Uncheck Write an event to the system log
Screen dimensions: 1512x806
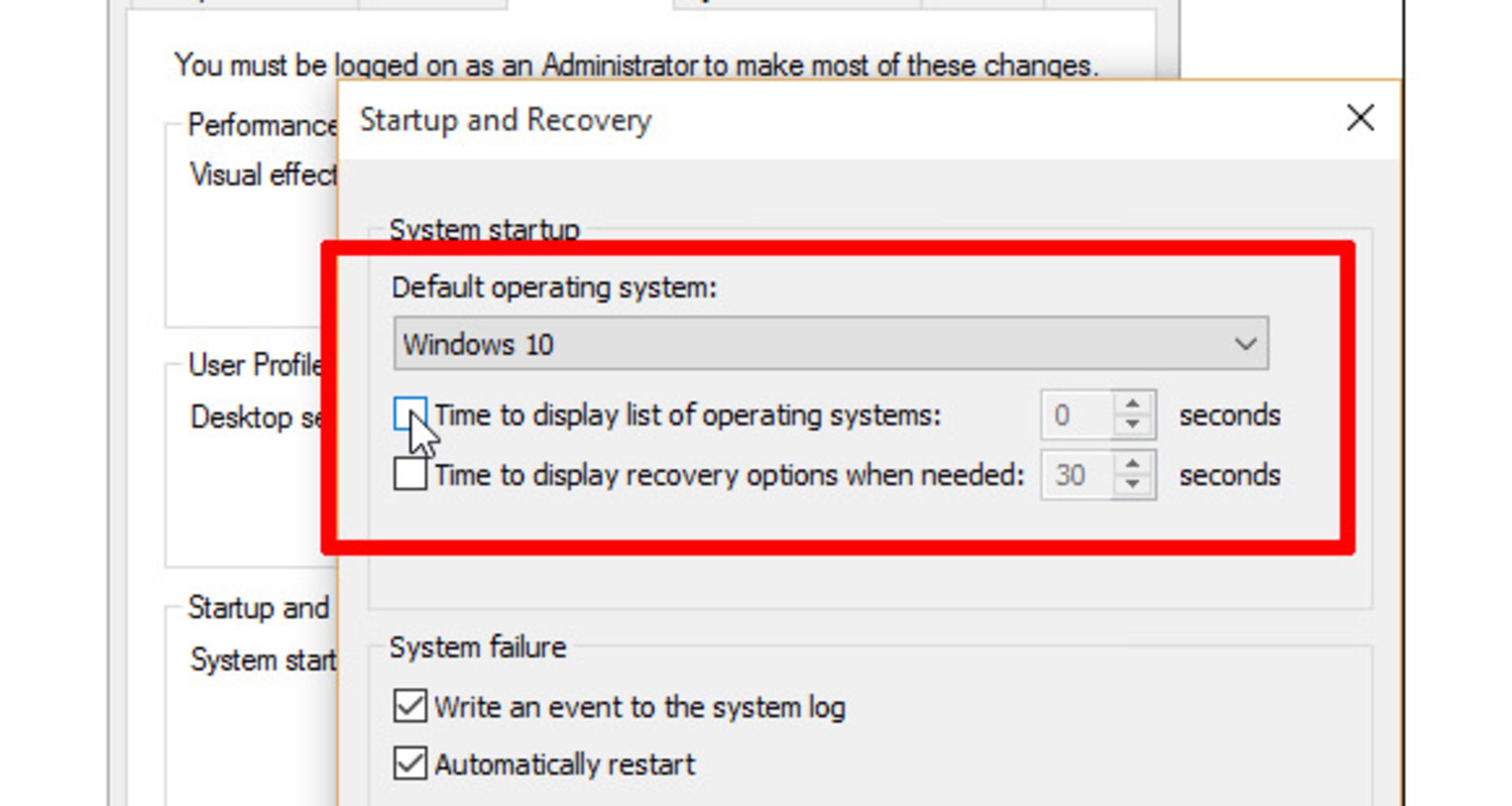409,706
